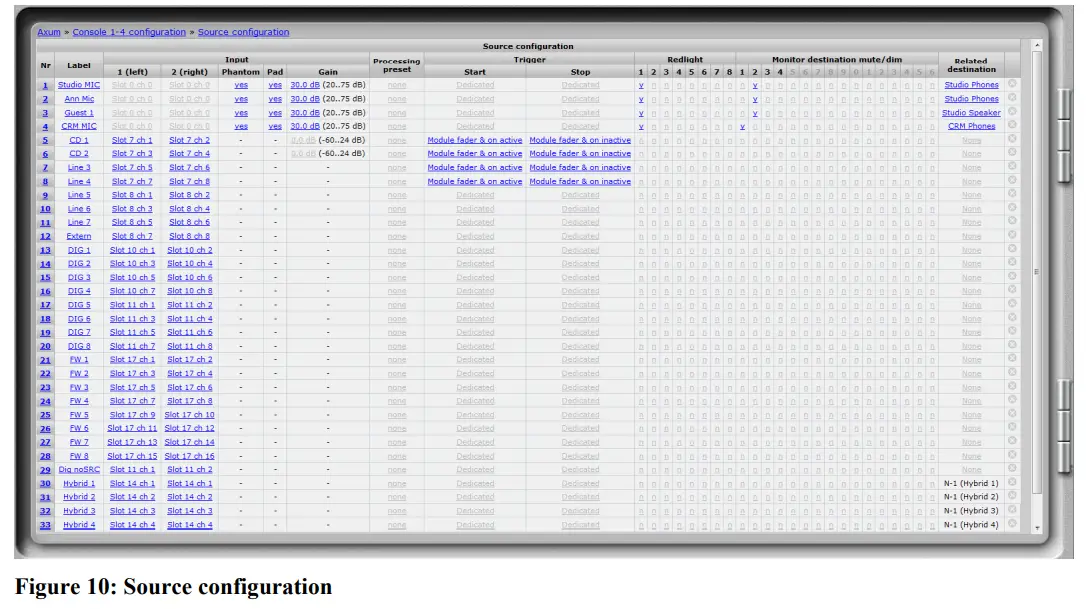Click the delete icon for the Extern row
The width and height of the screenshot is (1086, 609).
pyautogui.click(x=1011, y=236)
